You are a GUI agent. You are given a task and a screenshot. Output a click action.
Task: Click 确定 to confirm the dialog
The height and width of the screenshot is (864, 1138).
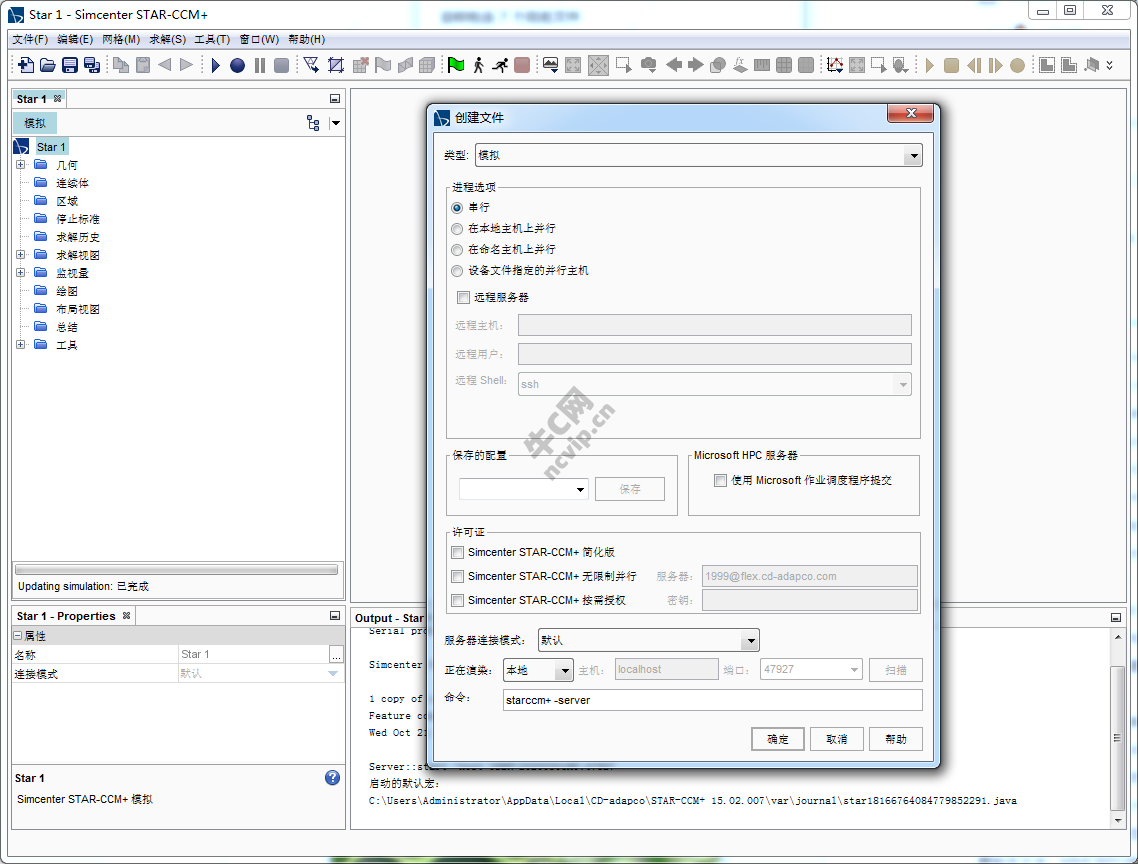[777, 739]
